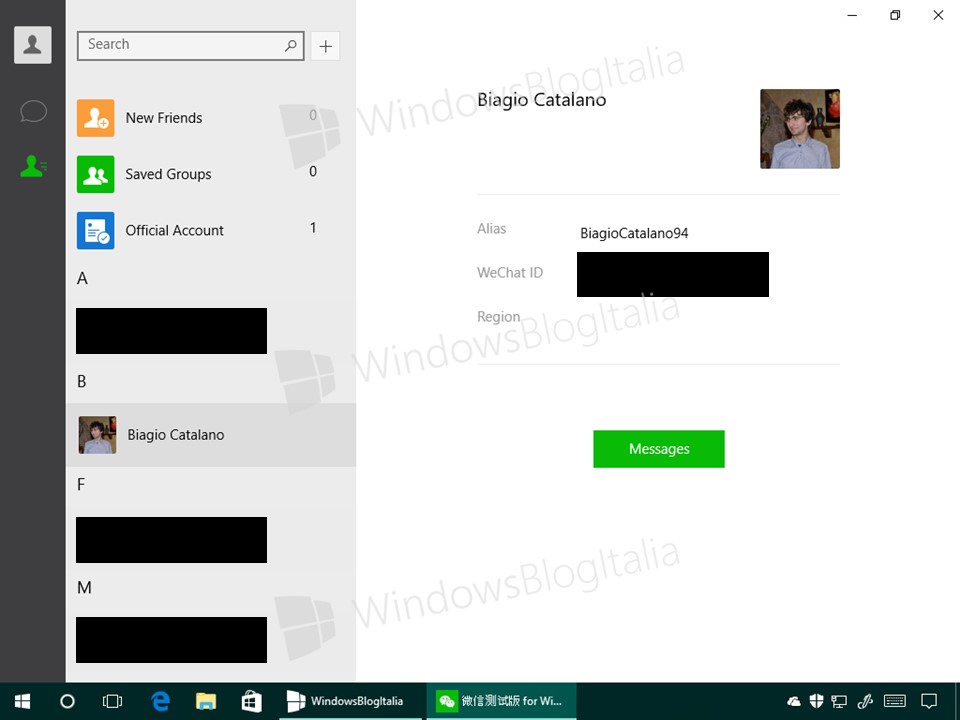Launch Microsoft Edge from the taskbar
960x720 pixels.
click(160, 702)
